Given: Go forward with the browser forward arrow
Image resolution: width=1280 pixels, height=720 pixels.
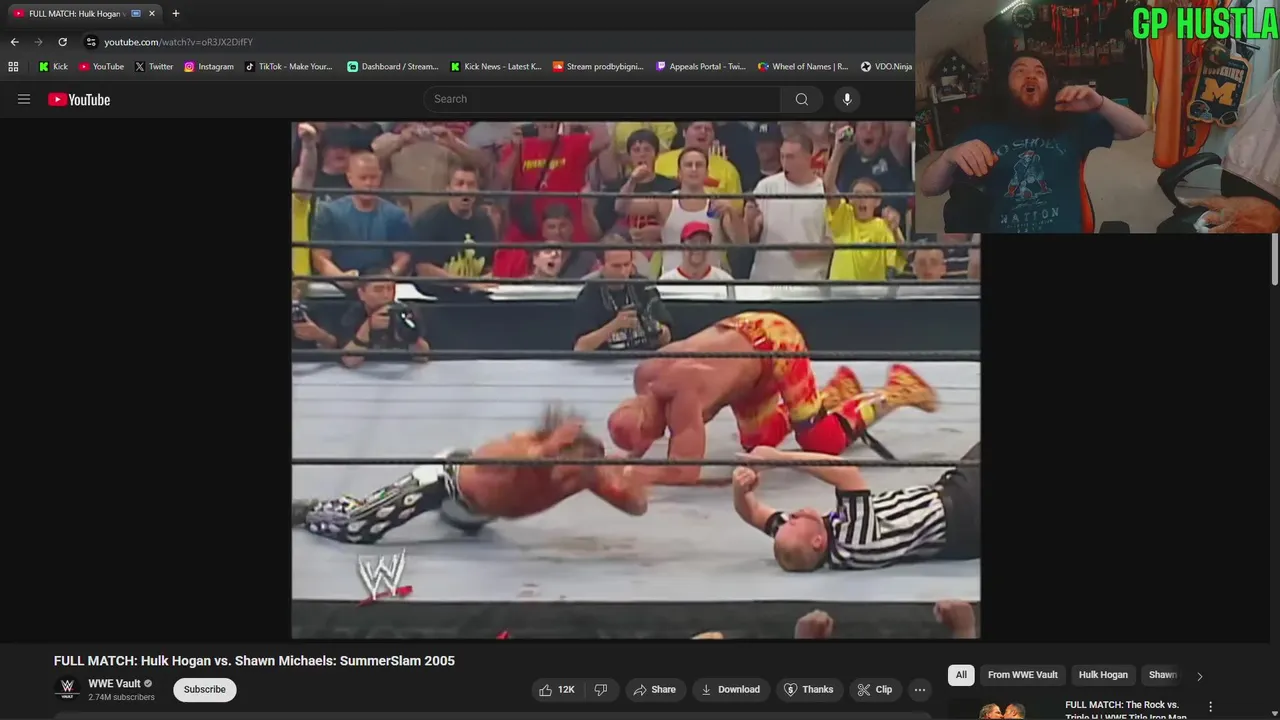Looking at the screenshot, I should [x=38, y=42].
